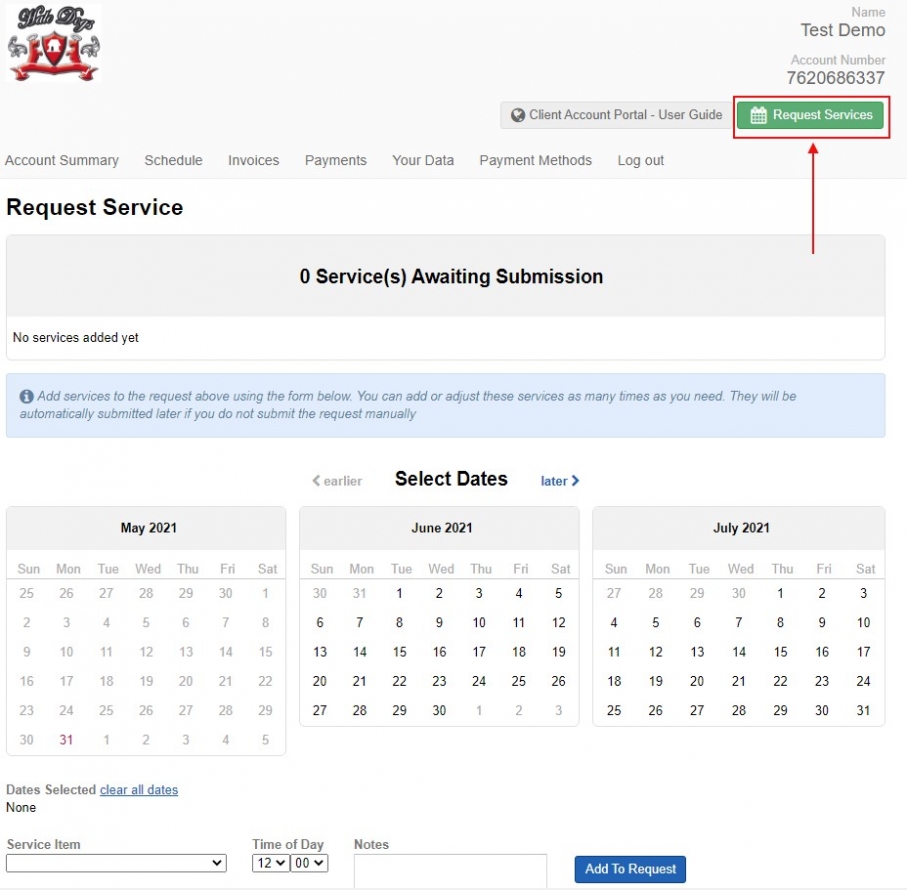Select June 1 in the June calendar
Viewport: 907px width, 890px height.
[399, 593]
